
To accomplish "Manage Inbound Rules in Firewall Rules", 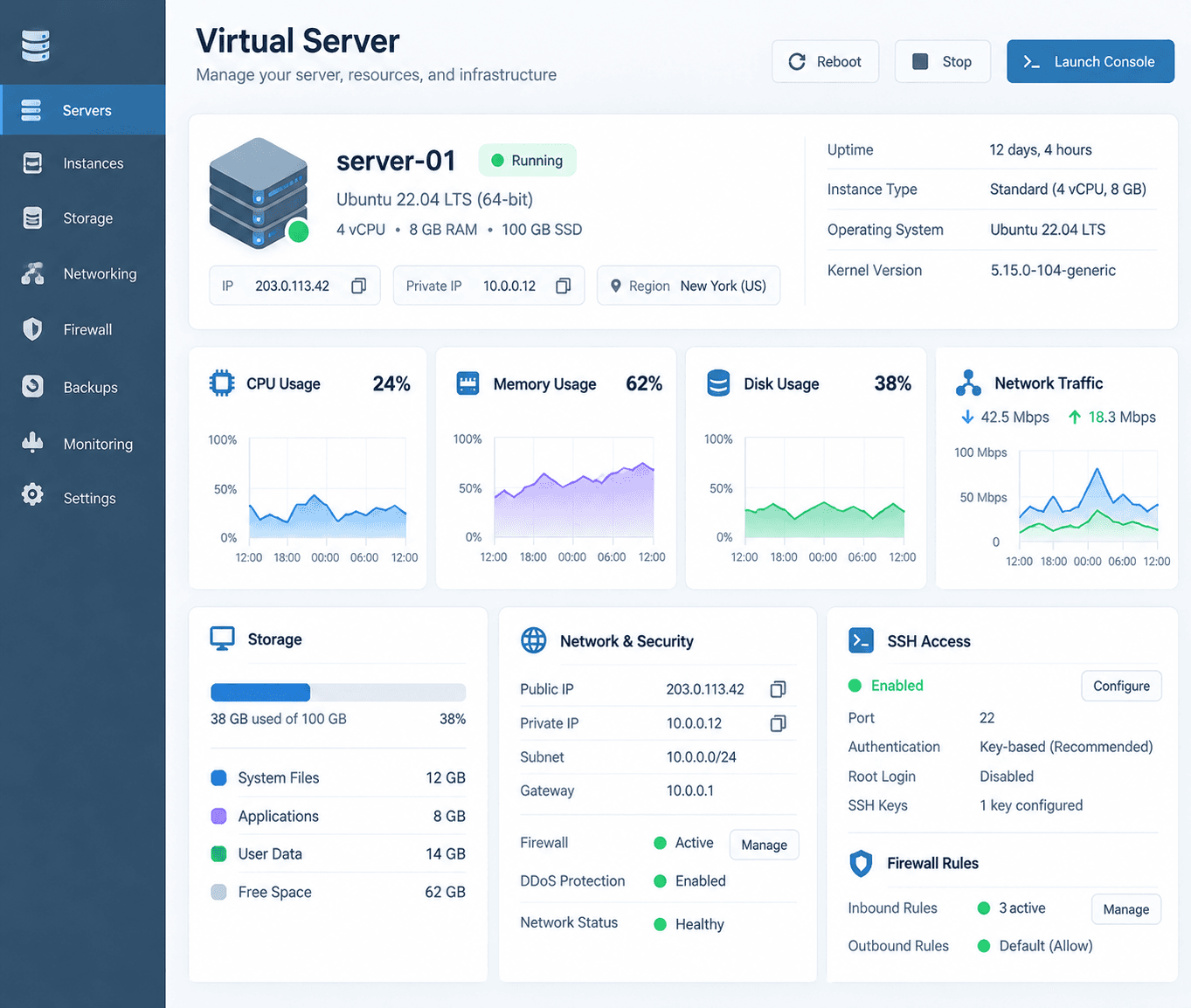I will (1125, 909).
